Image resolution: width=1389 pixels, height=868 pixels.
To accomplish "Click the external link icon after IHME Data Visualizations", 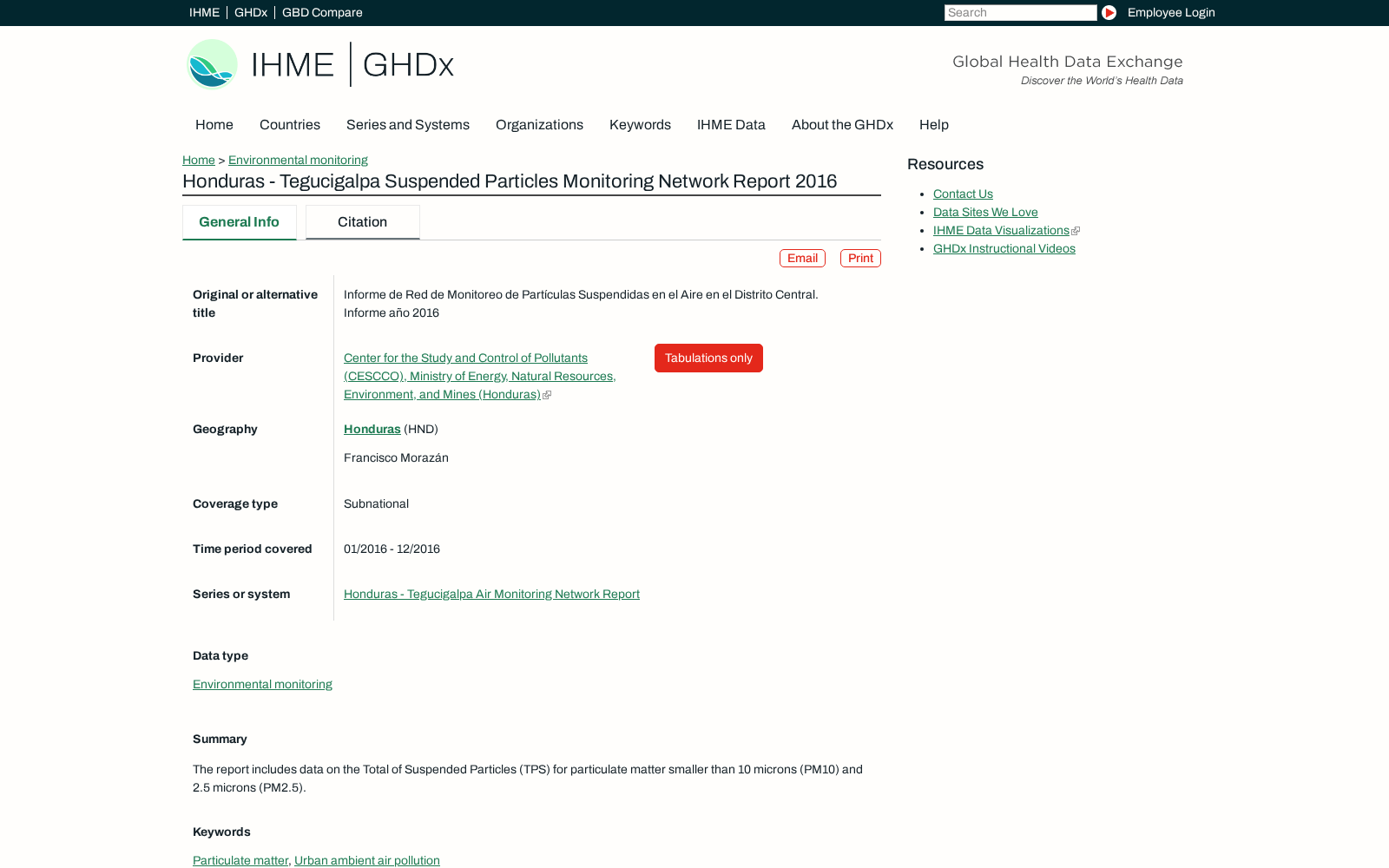I will 1076,231.
